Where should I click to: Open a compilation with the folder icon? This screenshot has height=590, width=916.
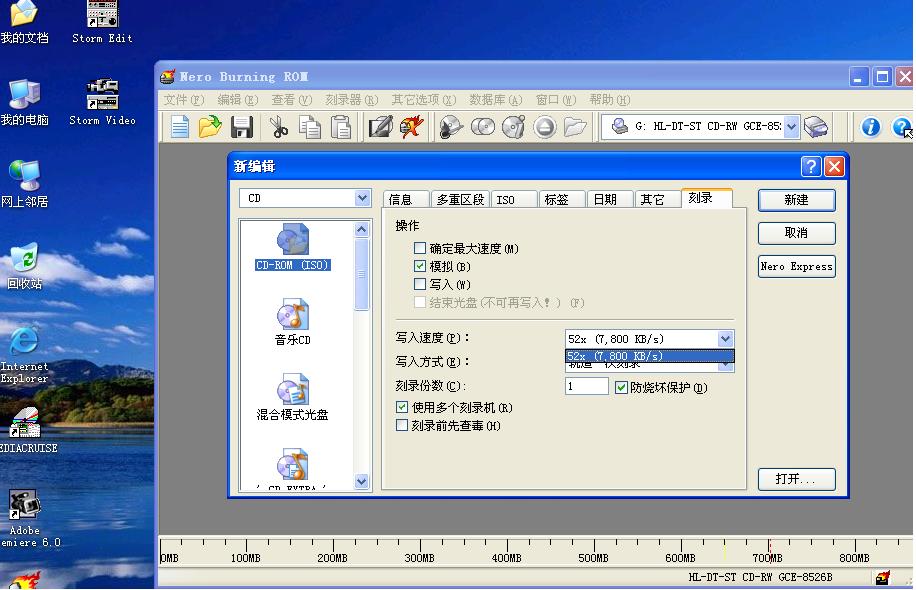coord(210,127)
